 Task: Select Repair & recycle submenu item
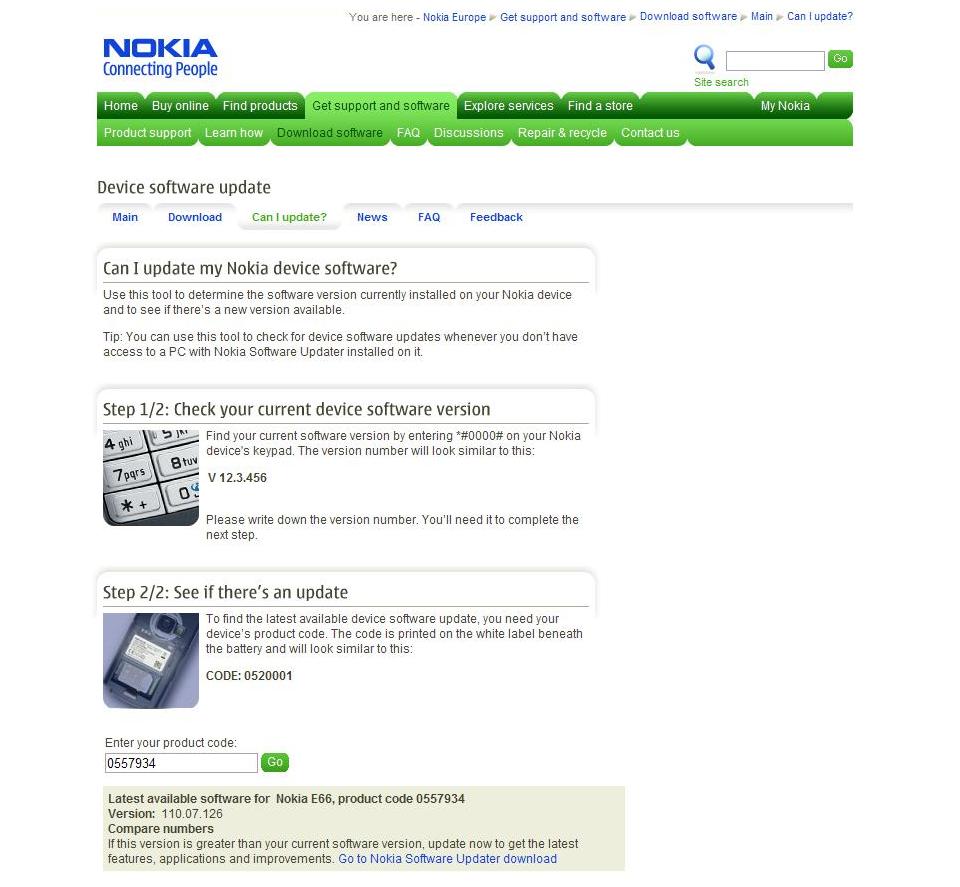pyautogui.click(x=562, y=133)
